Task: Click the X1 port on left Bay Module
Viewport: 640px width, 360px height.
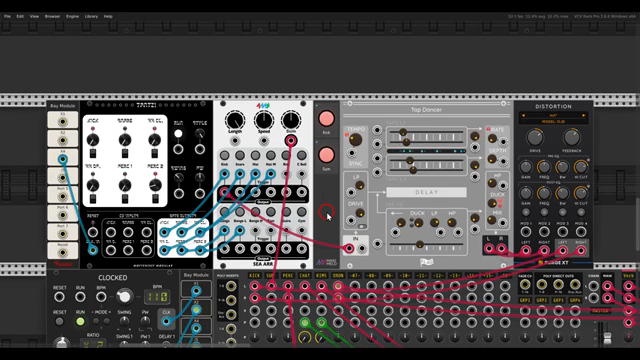Action: 62,122
